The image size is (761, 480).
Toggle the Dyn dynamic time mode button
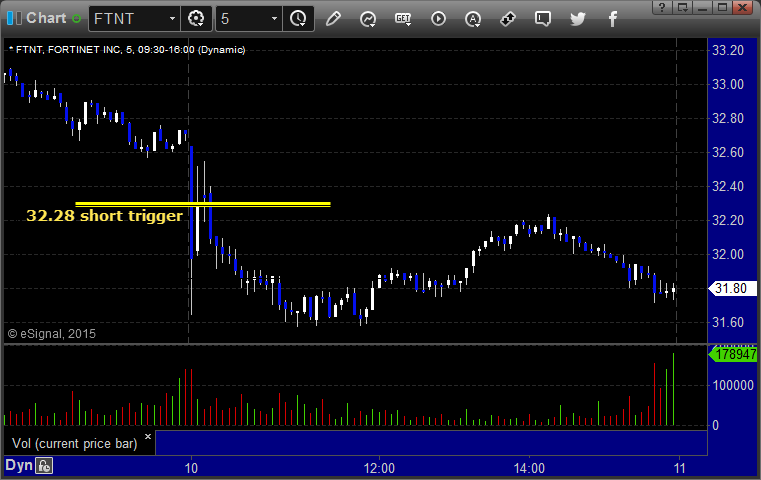(19, 465)
